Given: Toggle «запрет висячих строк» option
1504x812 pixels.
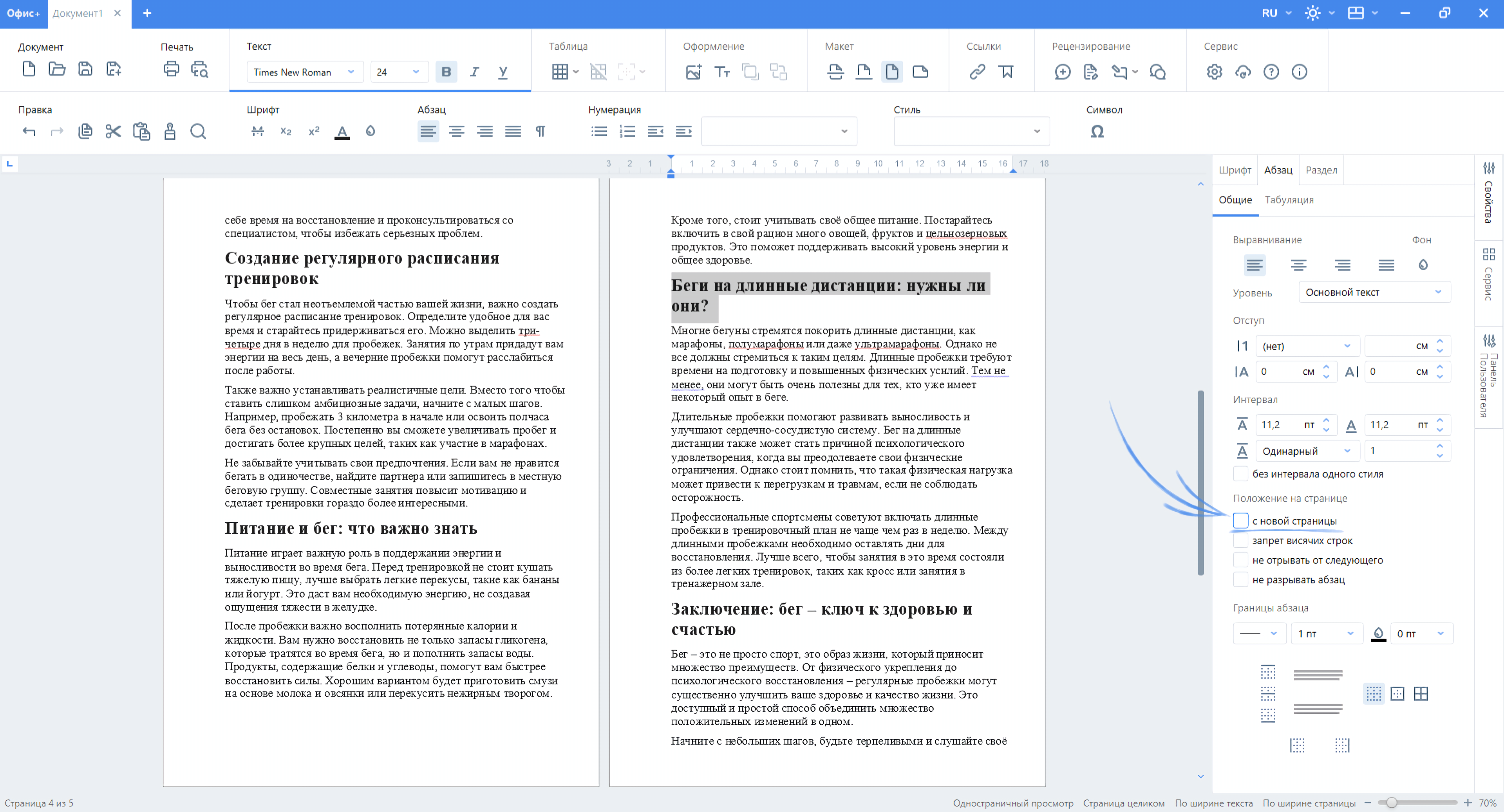Looking at the screenshot, I should [x=1241, y=540].
